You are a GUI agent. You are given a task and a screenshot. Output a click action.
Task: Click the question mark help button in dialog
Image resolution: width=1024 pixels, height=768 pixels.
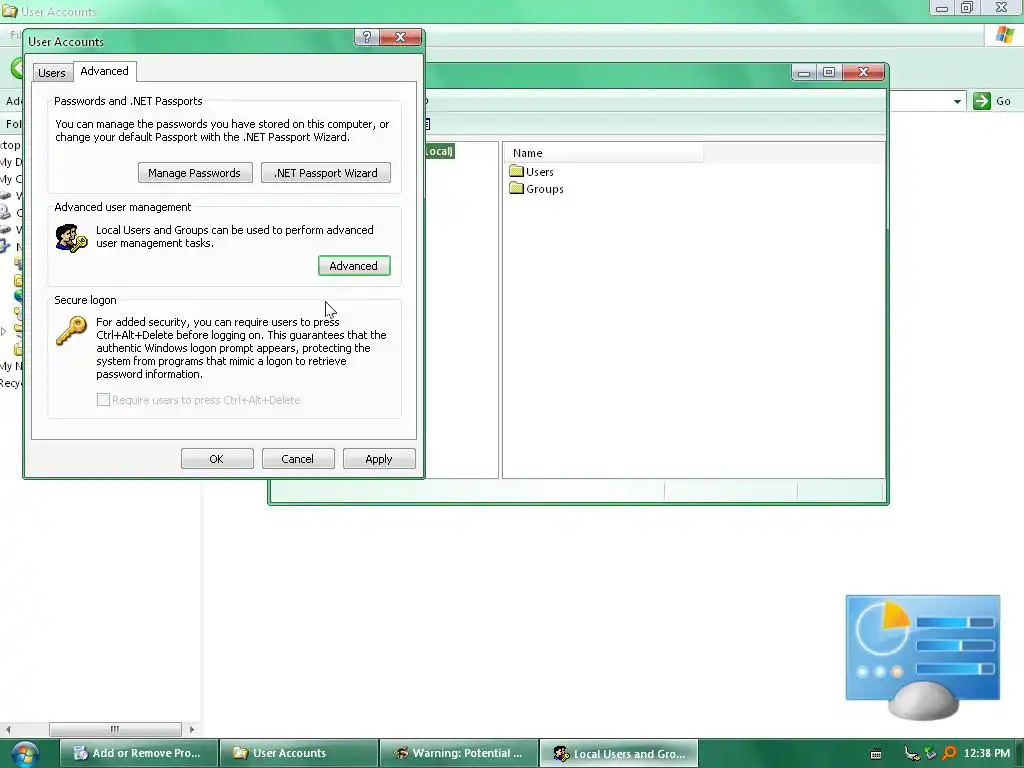point(366,37)
